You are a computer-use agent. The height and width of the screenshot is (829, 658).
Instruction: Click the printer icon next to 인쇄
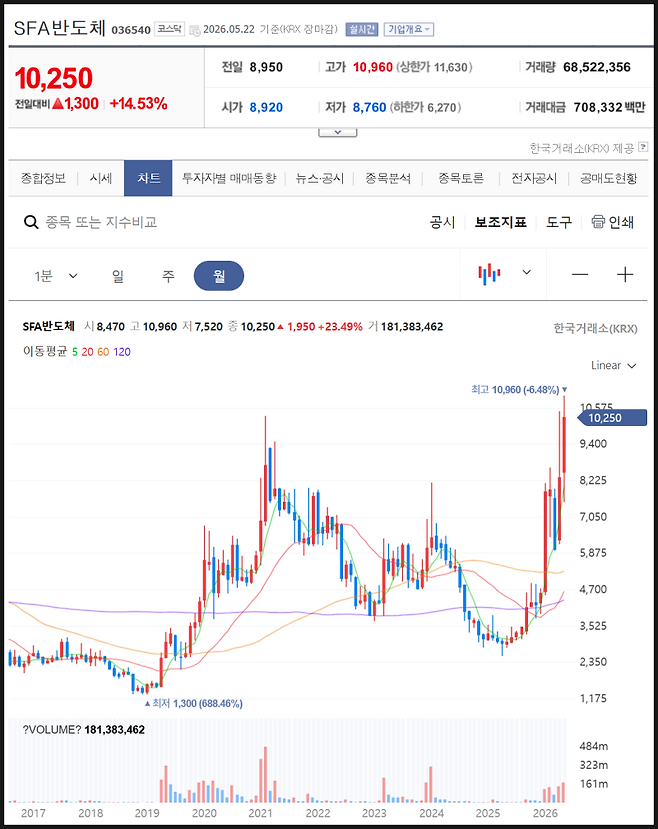(598, 222)
